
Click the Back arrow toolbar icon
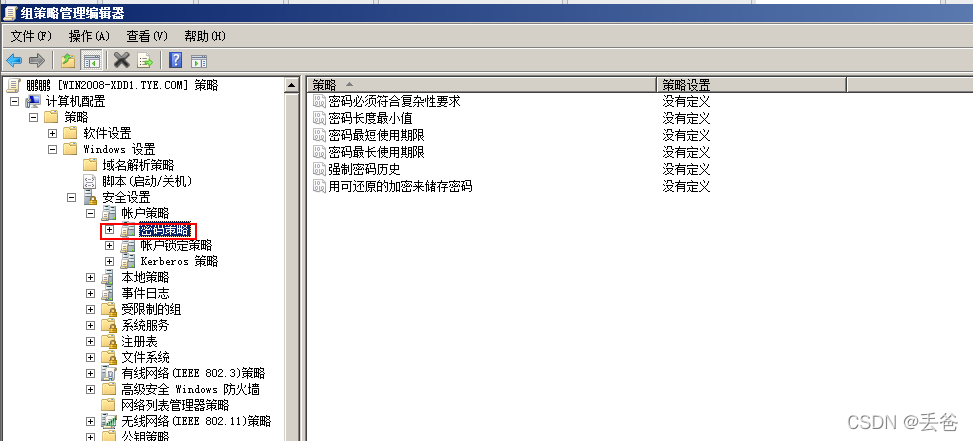coord(14,60)
